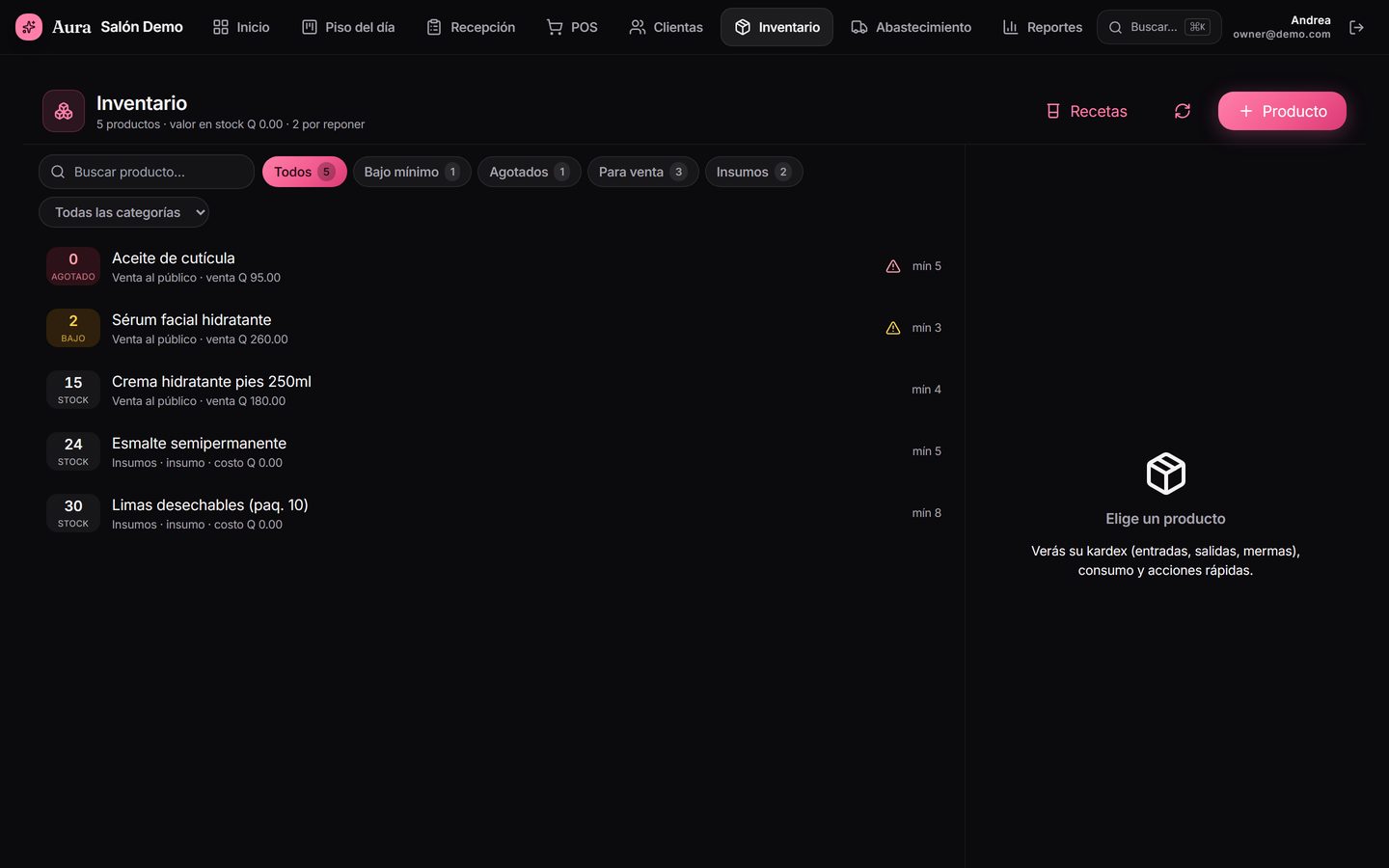This screenshot has width=1389, height=868.
Task: Click the Elige un producto heading
Action: pyautogui.click(x=1165, y=519)
